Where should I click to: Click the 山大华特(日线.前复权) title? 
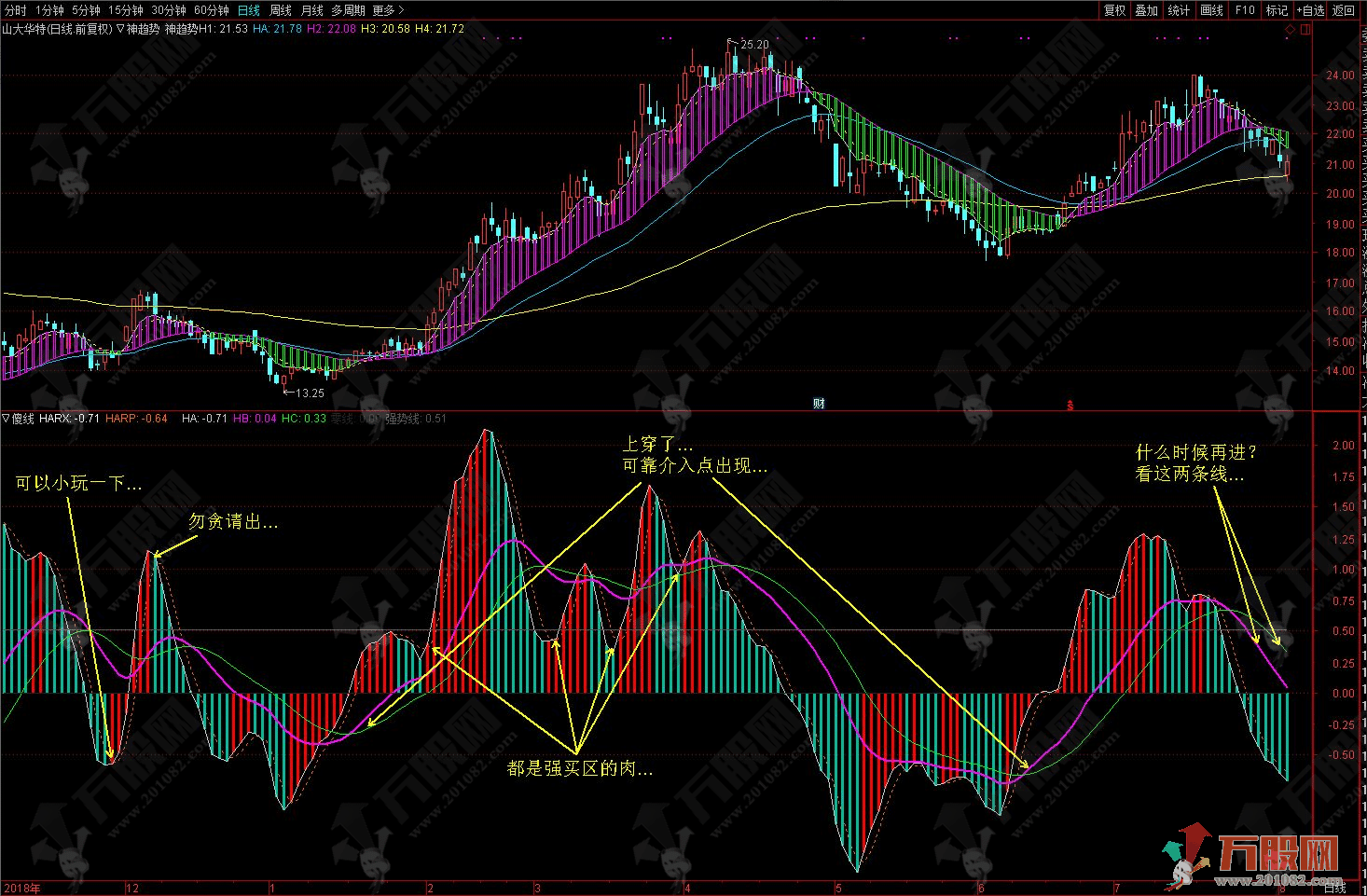pos(57,29)
